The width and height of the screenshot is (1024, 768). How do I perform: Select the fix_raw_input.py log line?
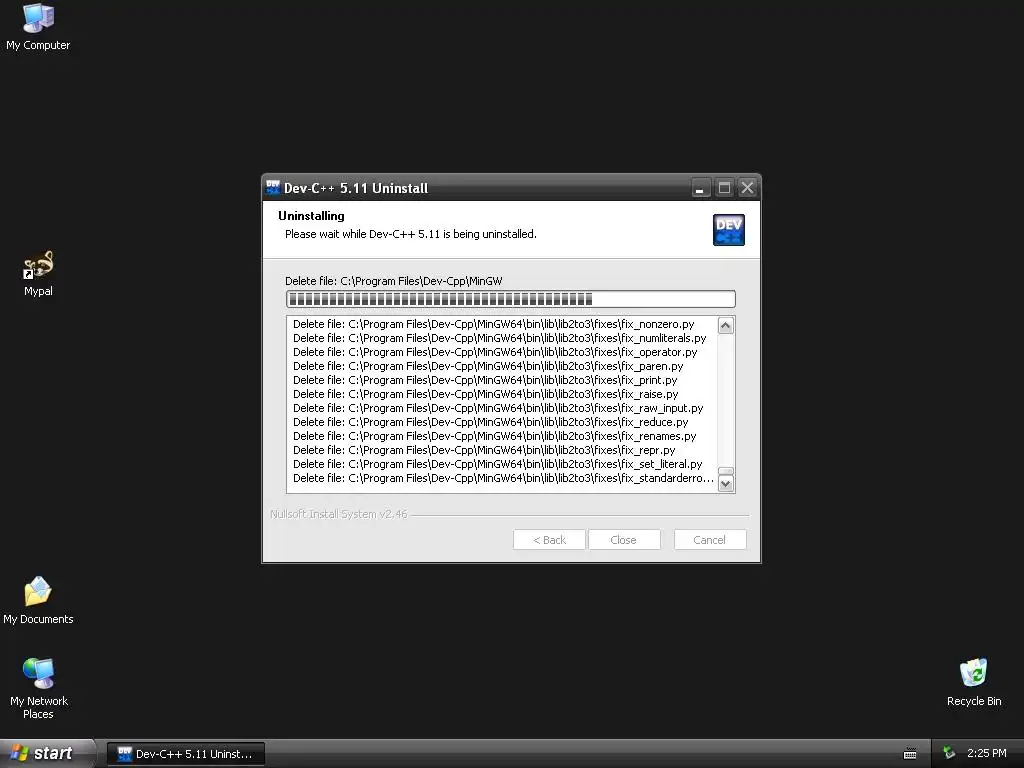[498, 408]
